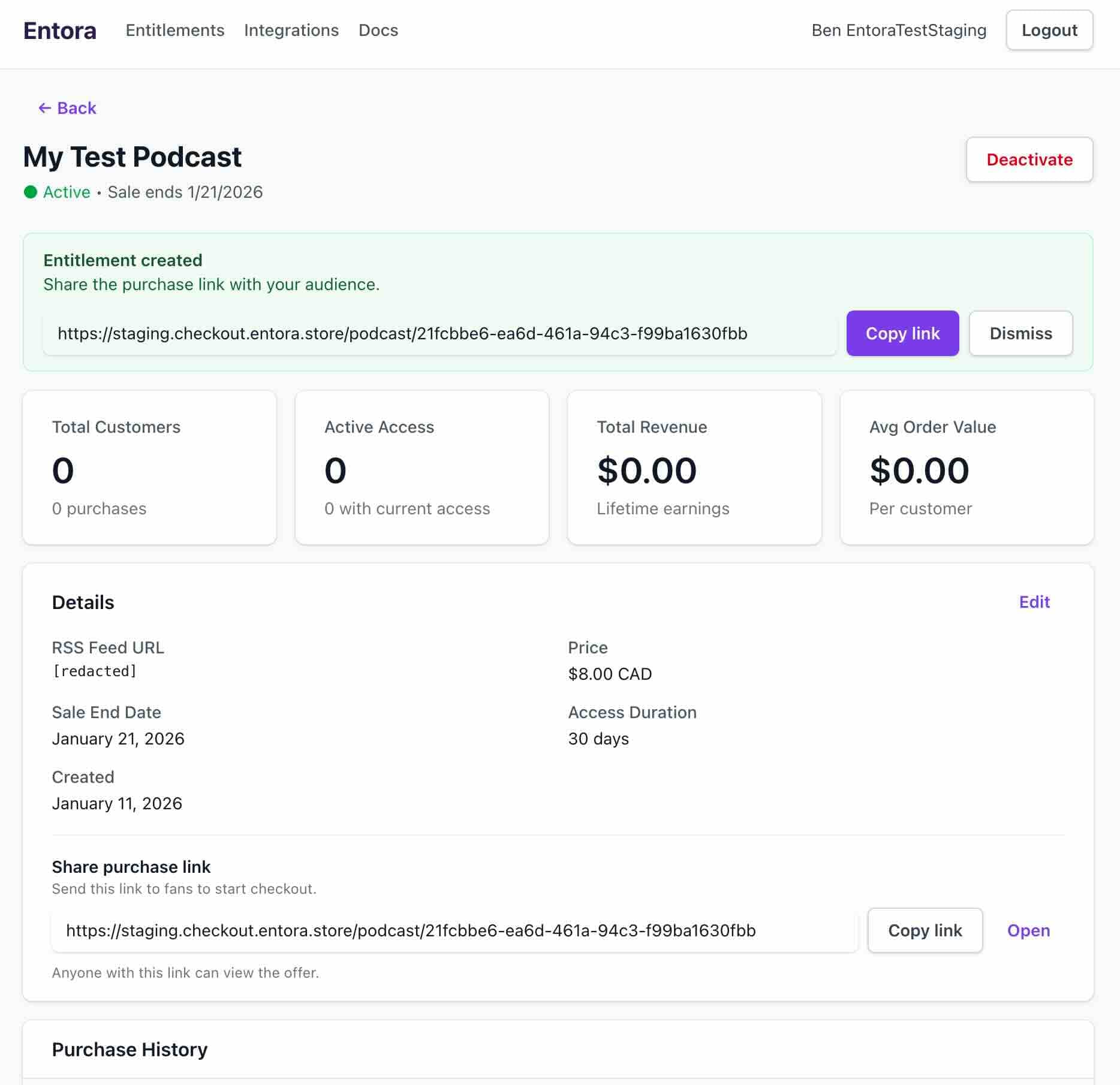
Task: Open the Docs page
Action: pos(378,31)
